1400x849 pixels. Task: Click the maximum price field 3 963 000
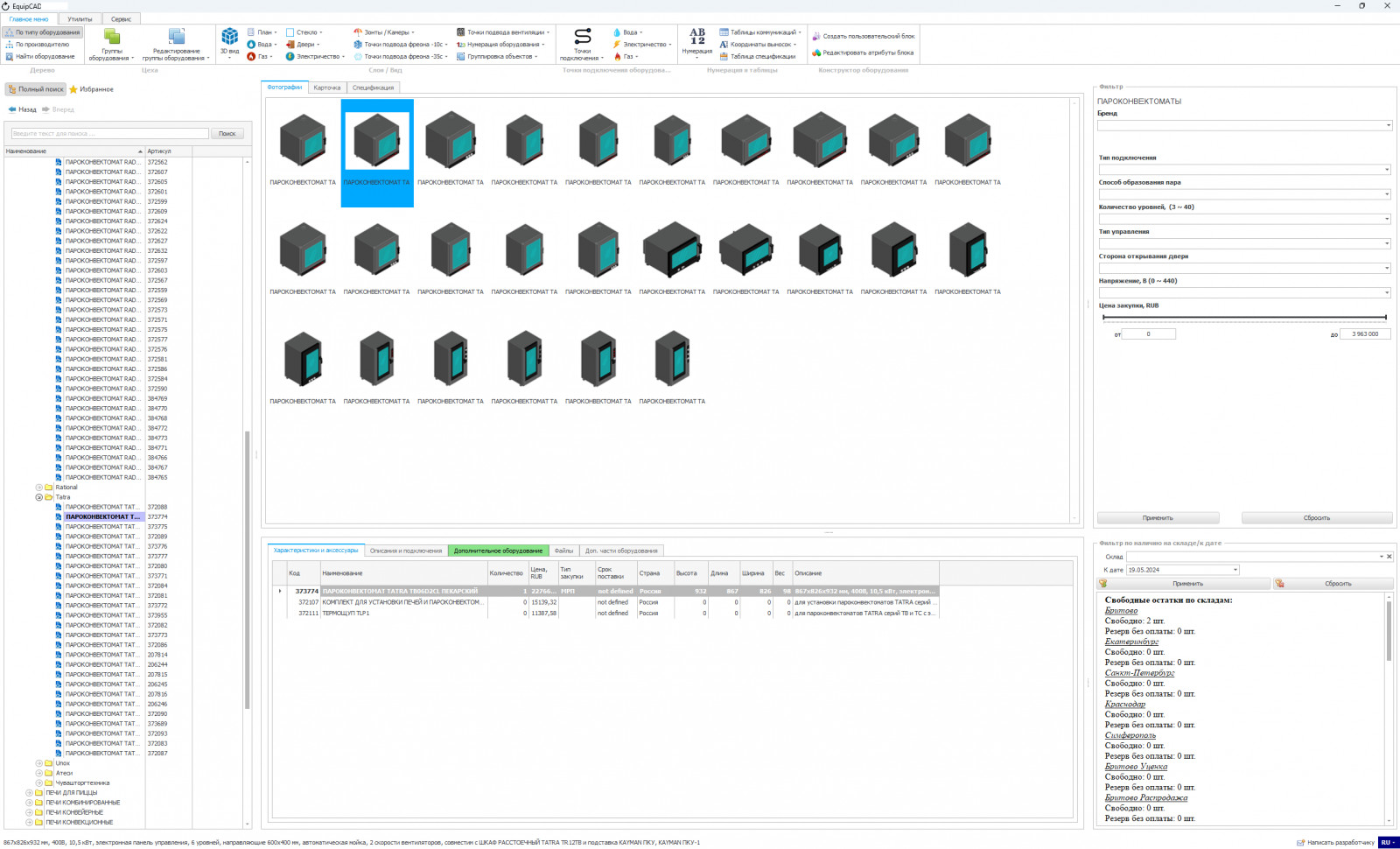[1365, 334]
